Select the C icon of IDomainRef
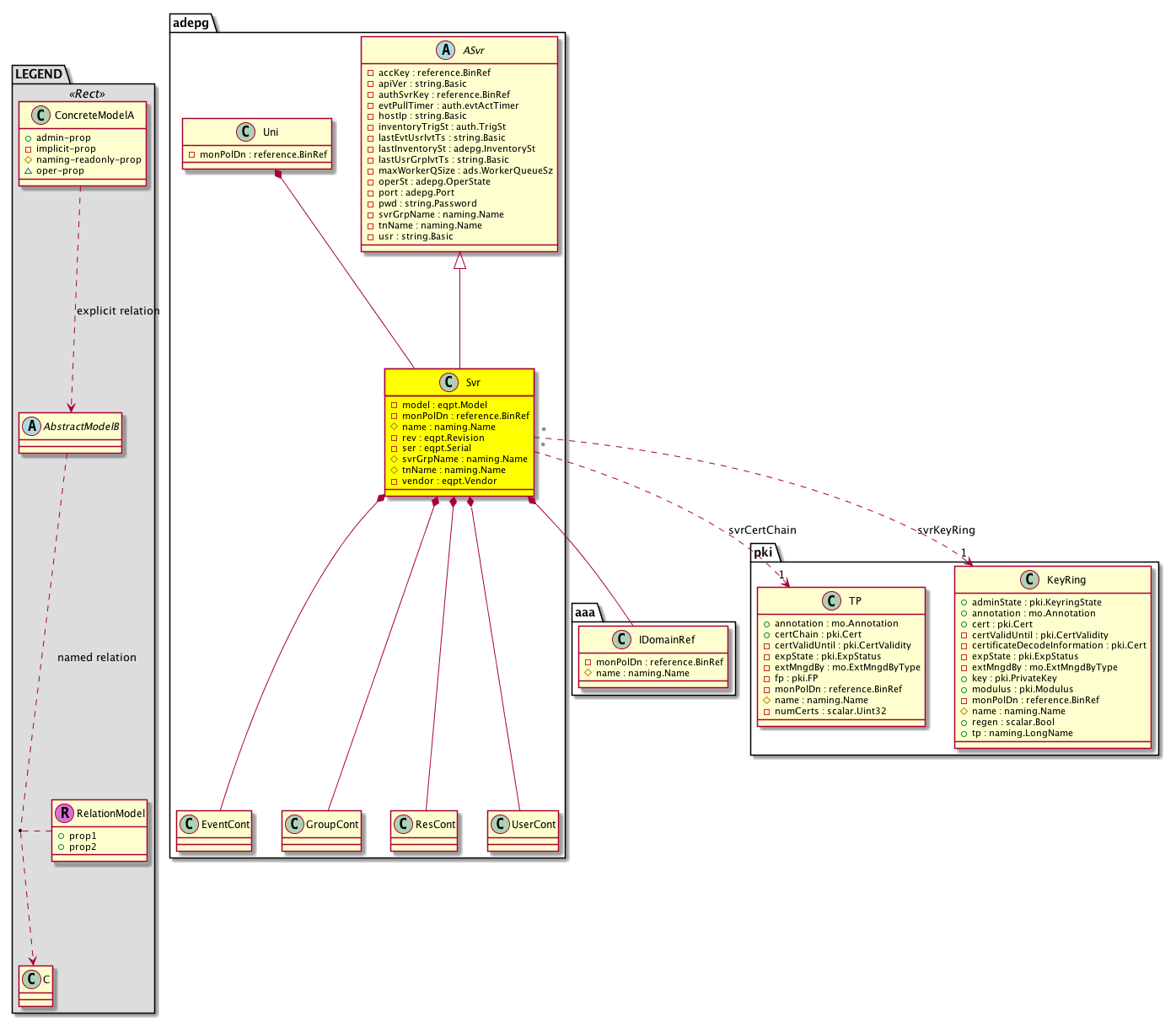Viewport: 1176px width, 1022px height. click(x=622, y=640)
